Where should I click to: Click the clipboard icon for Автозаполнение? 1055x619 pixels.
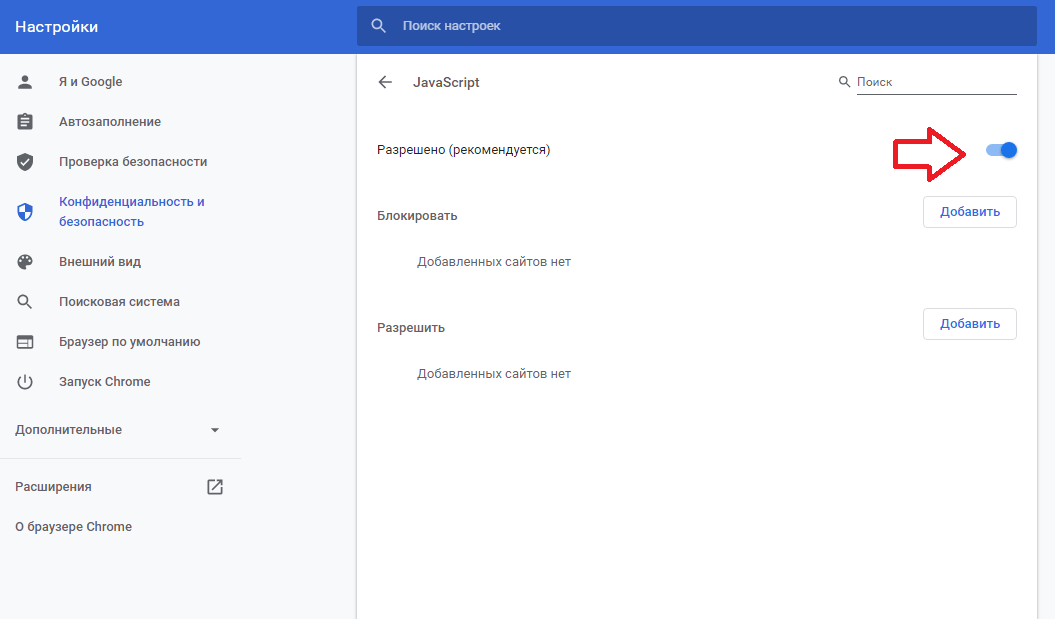(25, 122)
